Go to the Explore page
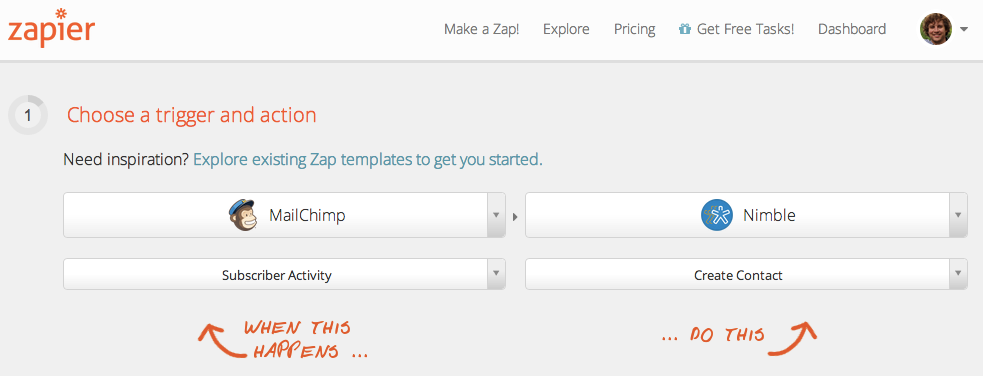Image resolution: width=983 pixels, height=376 pixels. [566, 29]
